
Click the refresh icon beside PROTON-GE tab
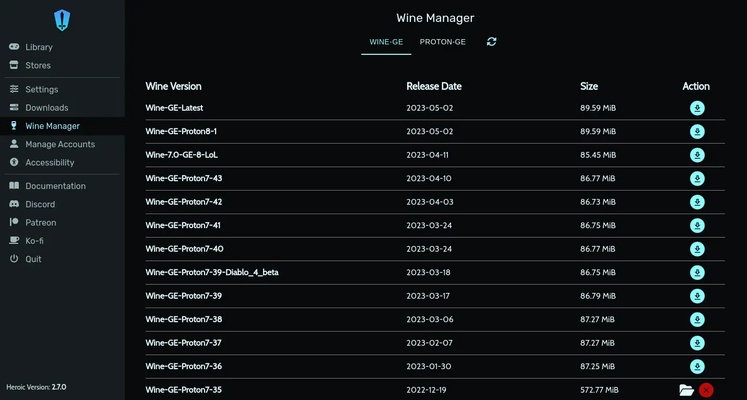[x=491, y=42]
